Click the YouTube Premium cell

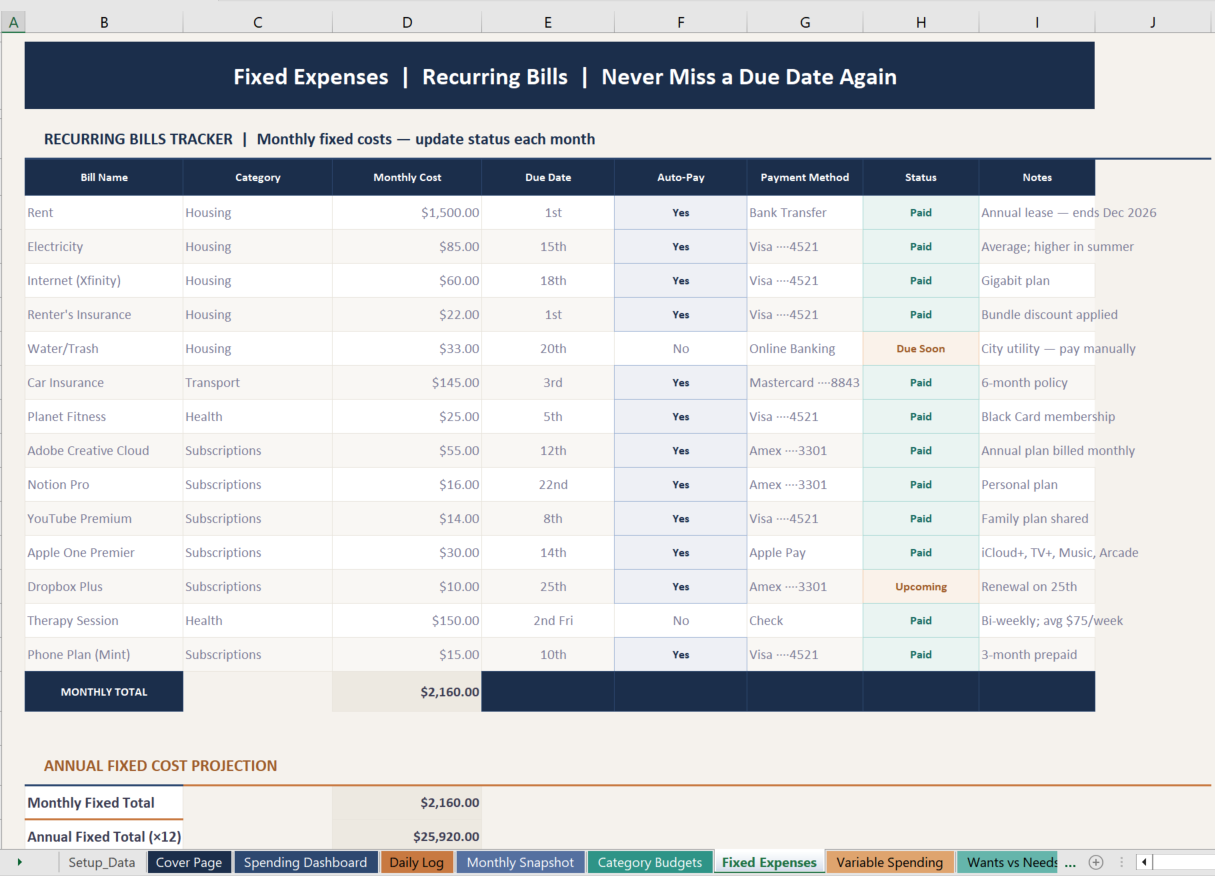pyautogui.click(x=104, y=519)
